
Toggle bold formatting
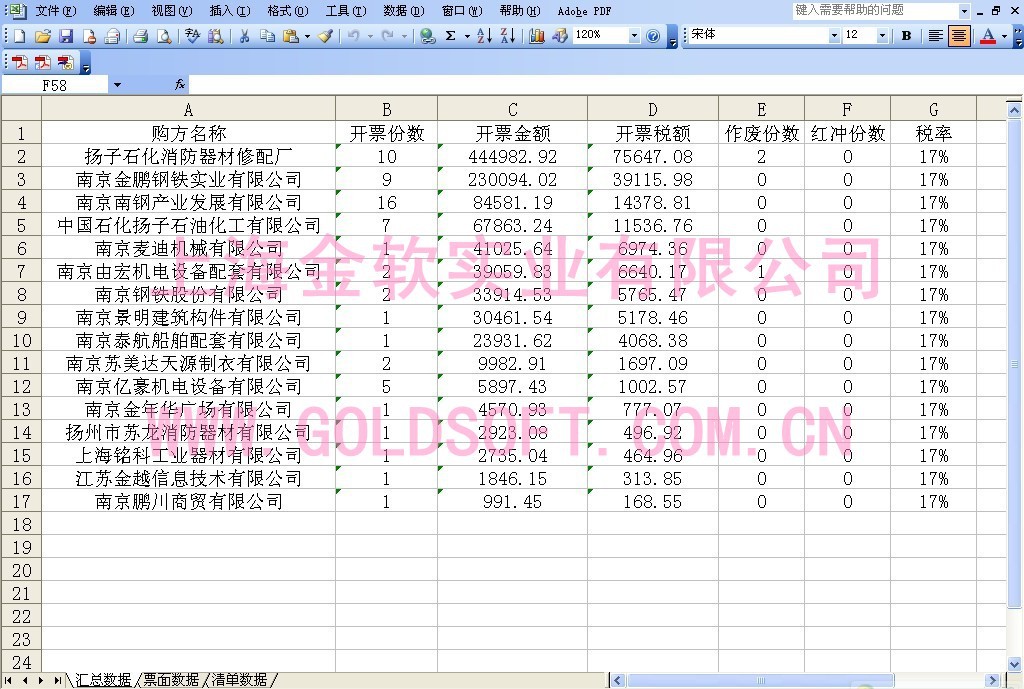pos(906,35)
